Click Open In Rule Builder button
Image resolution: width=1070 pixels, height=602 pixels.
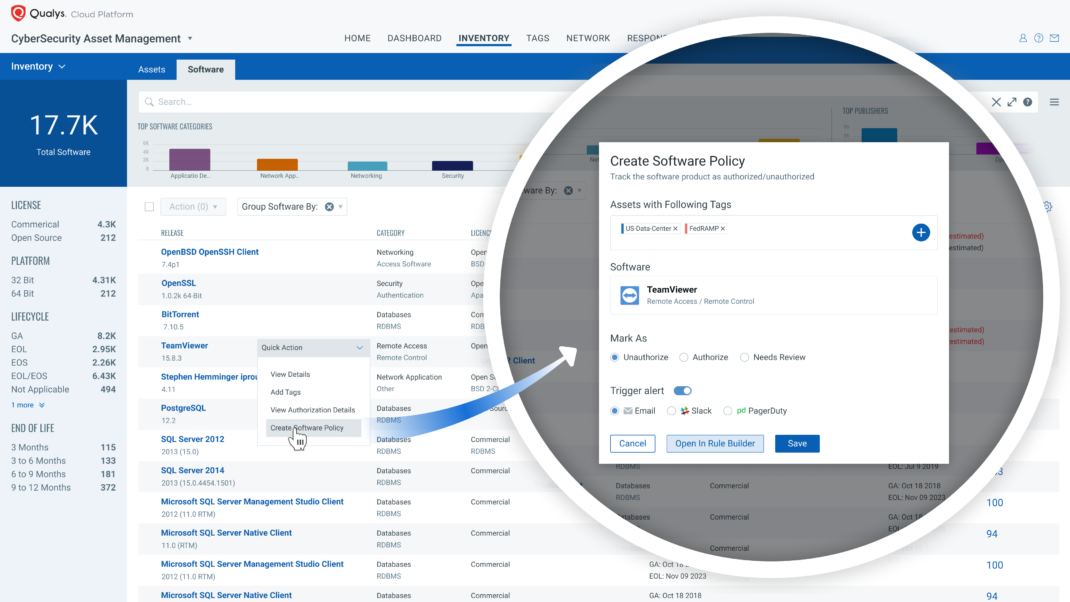[715, 444]
